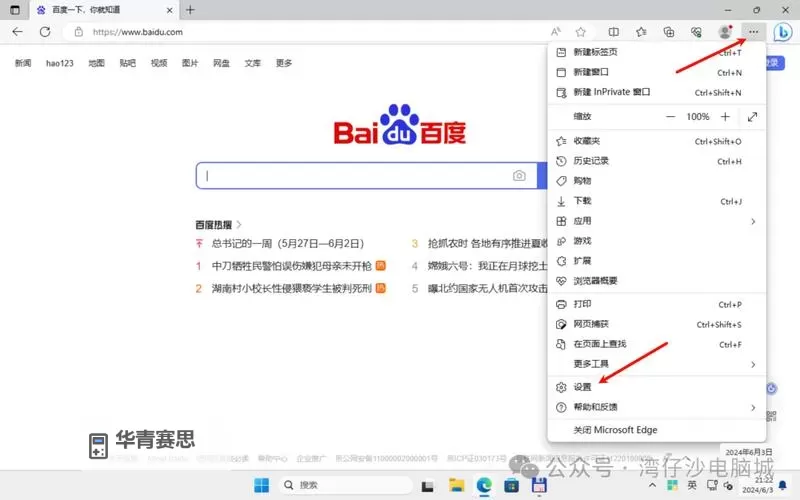800x500 pixels.
Task: Open the Favorites list toolbar icon
Action: [x=641, y=32]
